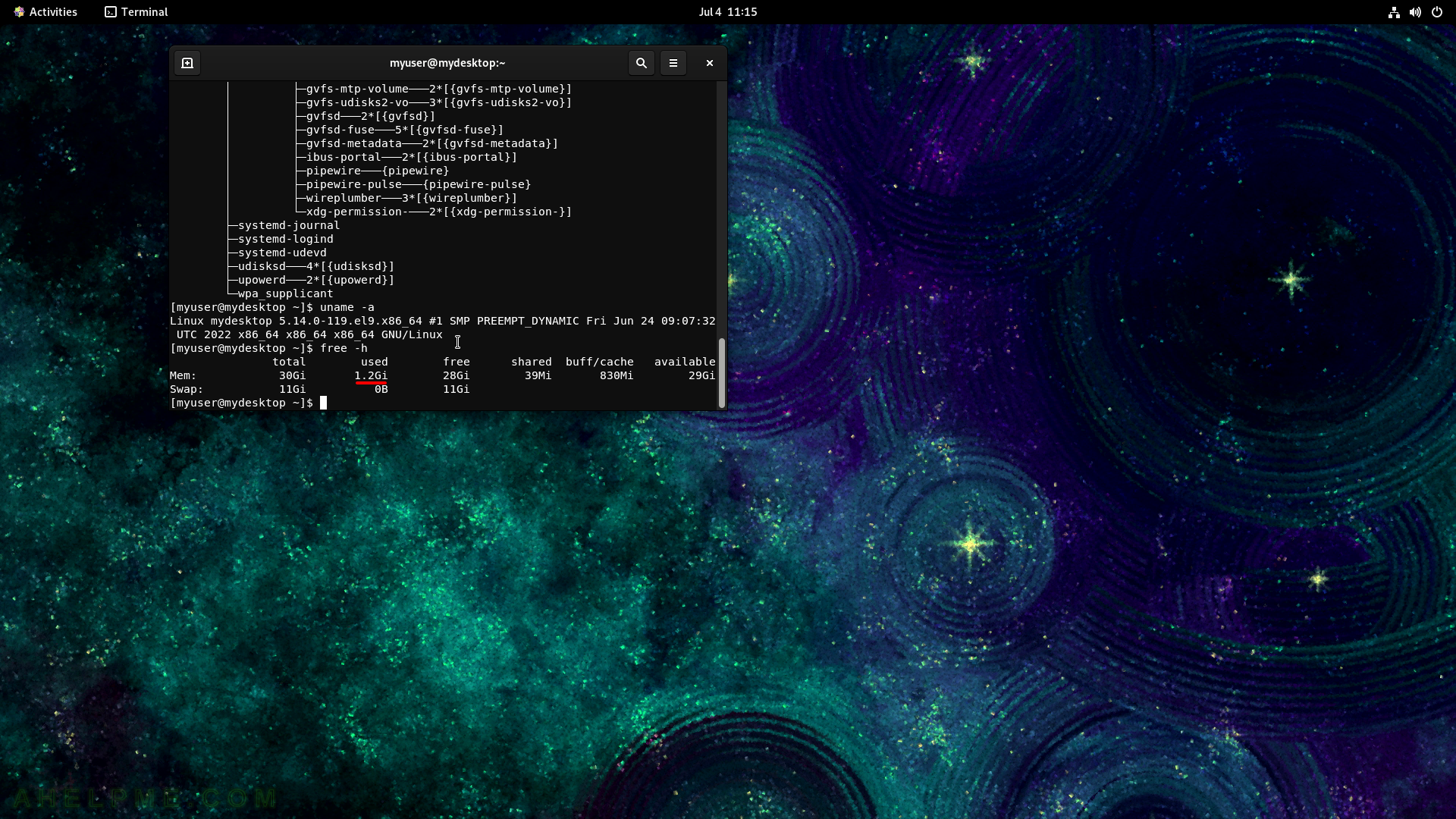Click the terminal search icon
The width and height of the screenshot is (1456, 819).
(x=642, y=63)
